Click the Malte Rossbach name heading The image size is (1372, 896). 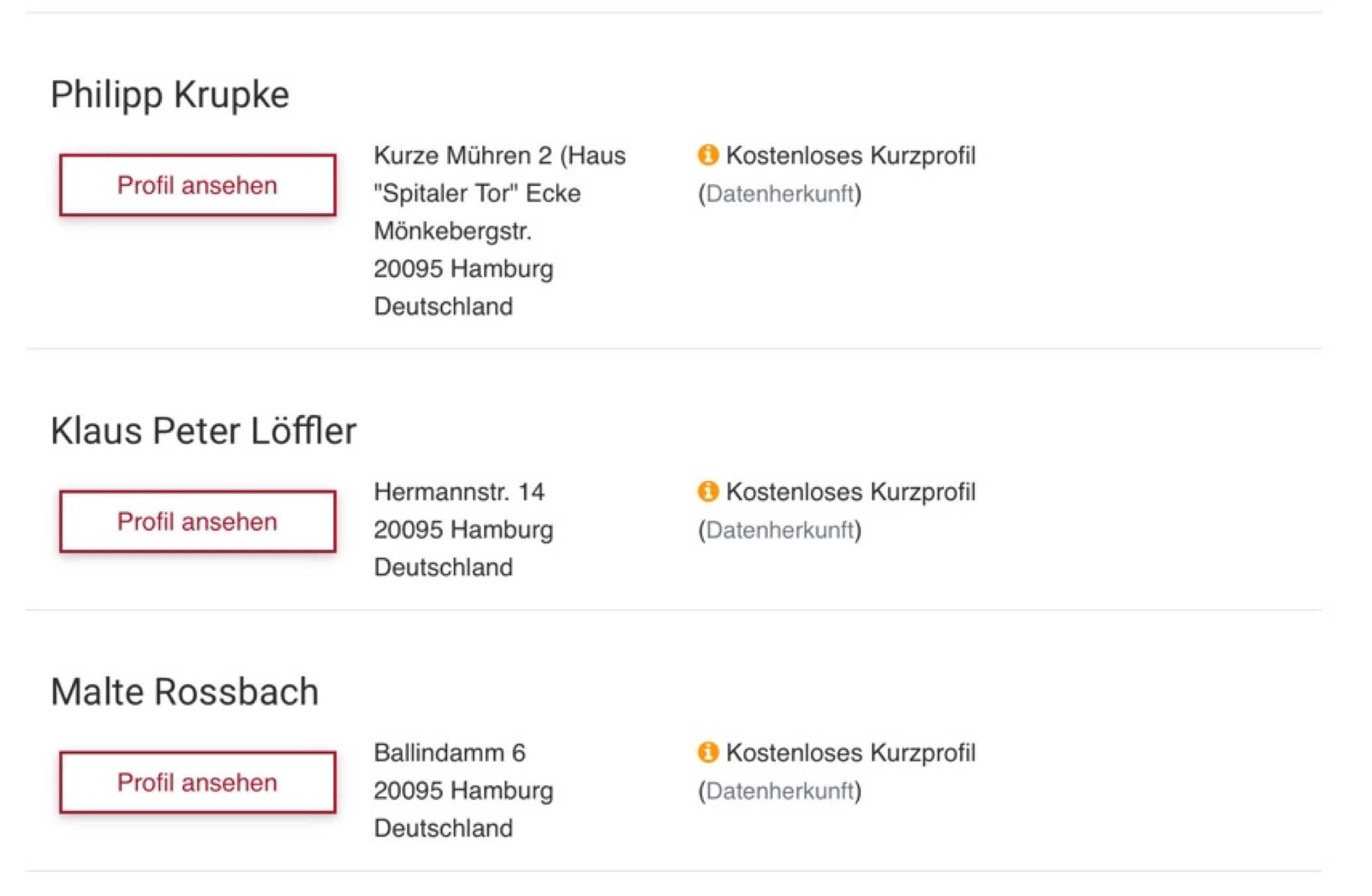click(185, 692)
